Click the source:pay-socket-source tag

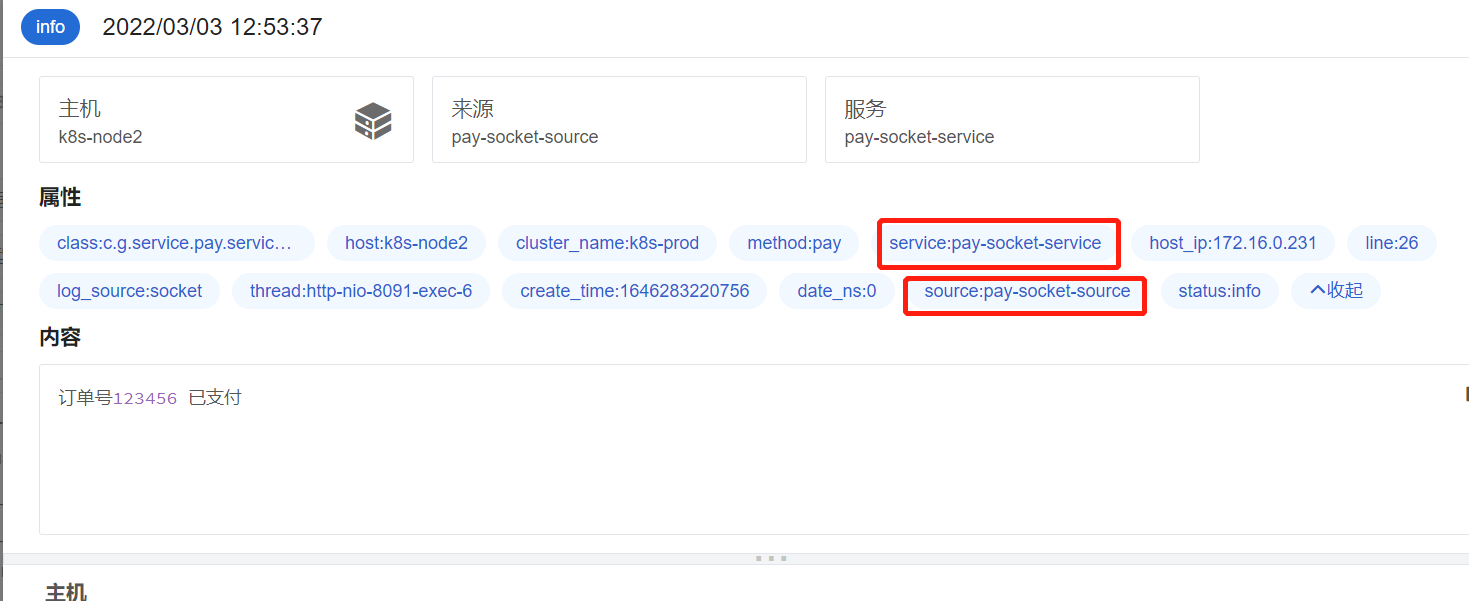click(1027, 291)
